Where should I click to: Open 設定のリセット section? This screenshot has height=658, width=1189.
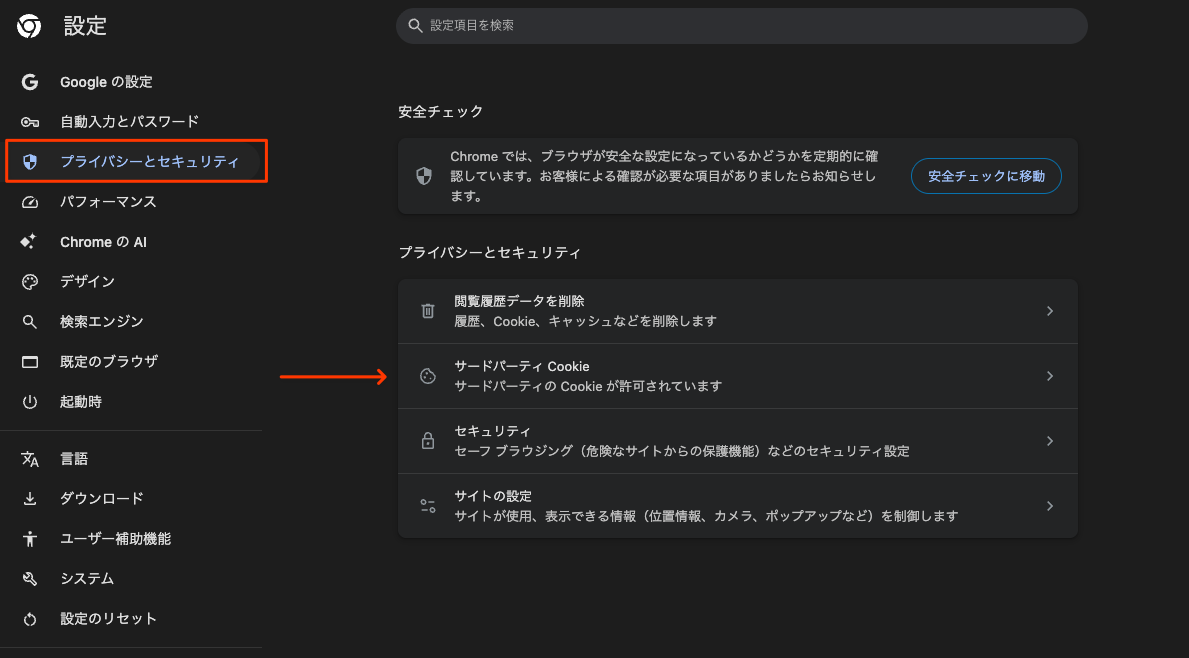pyautogui.click(x=108, y=619)
